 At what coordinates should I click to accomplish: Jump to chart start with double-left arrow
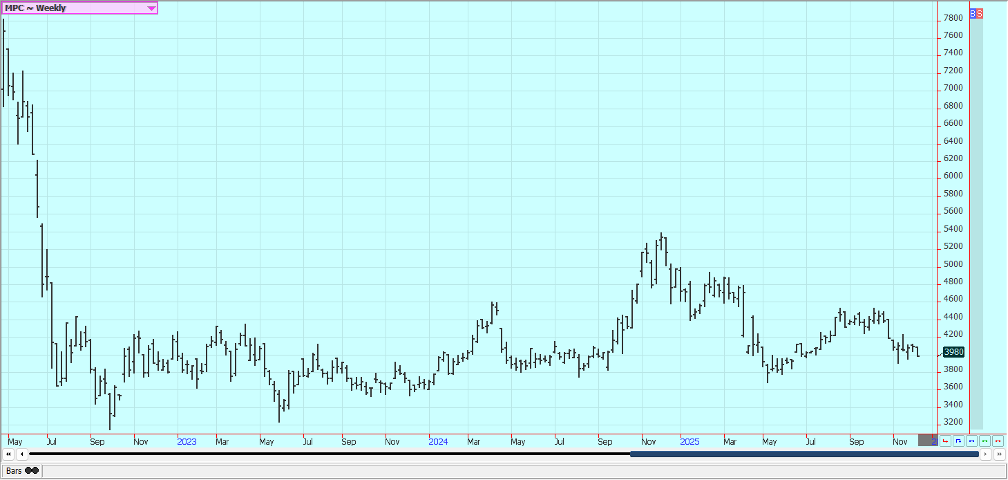[9, 455]
